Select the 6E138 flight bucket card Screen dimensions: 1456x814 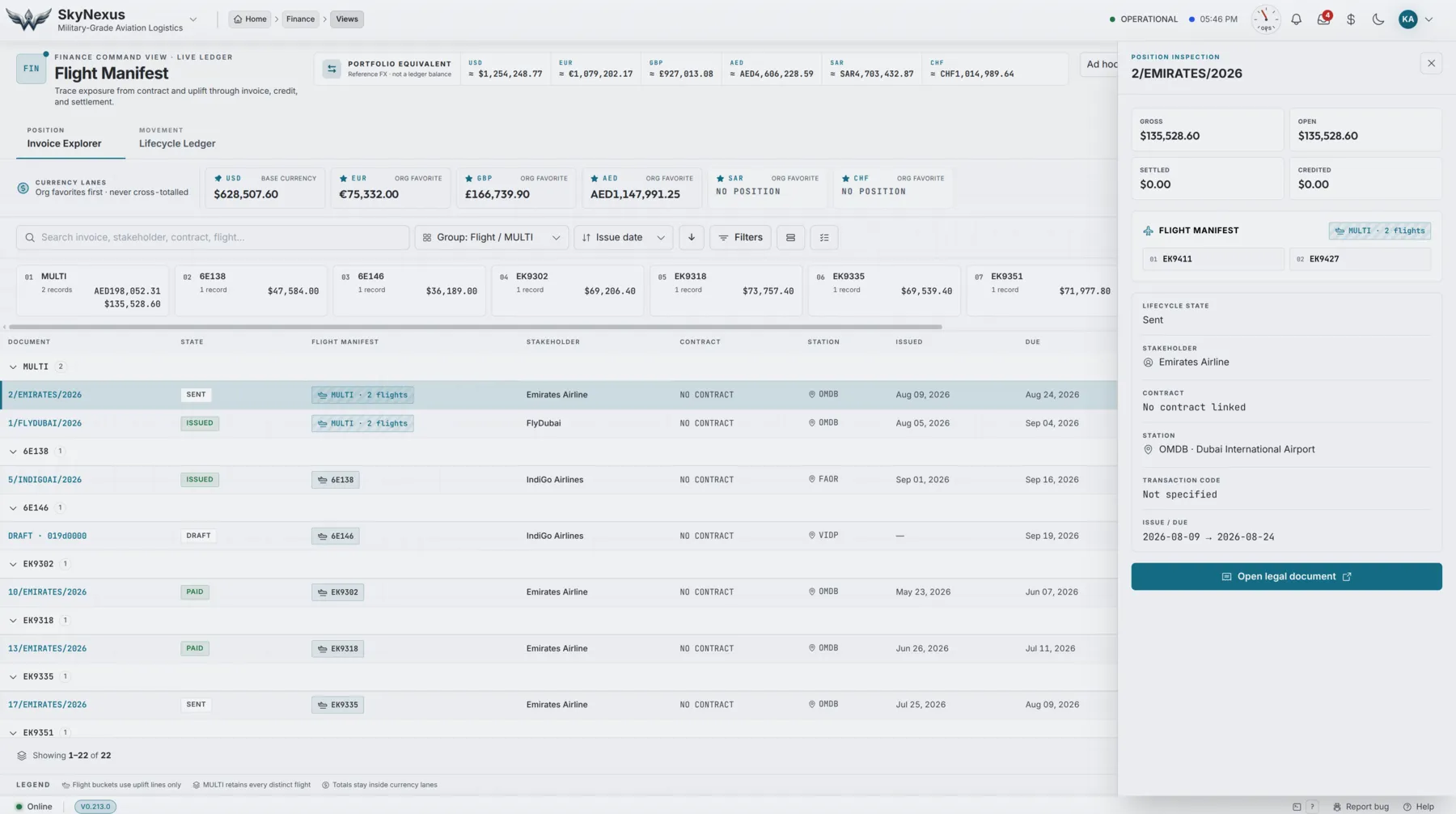pos(251,290)
